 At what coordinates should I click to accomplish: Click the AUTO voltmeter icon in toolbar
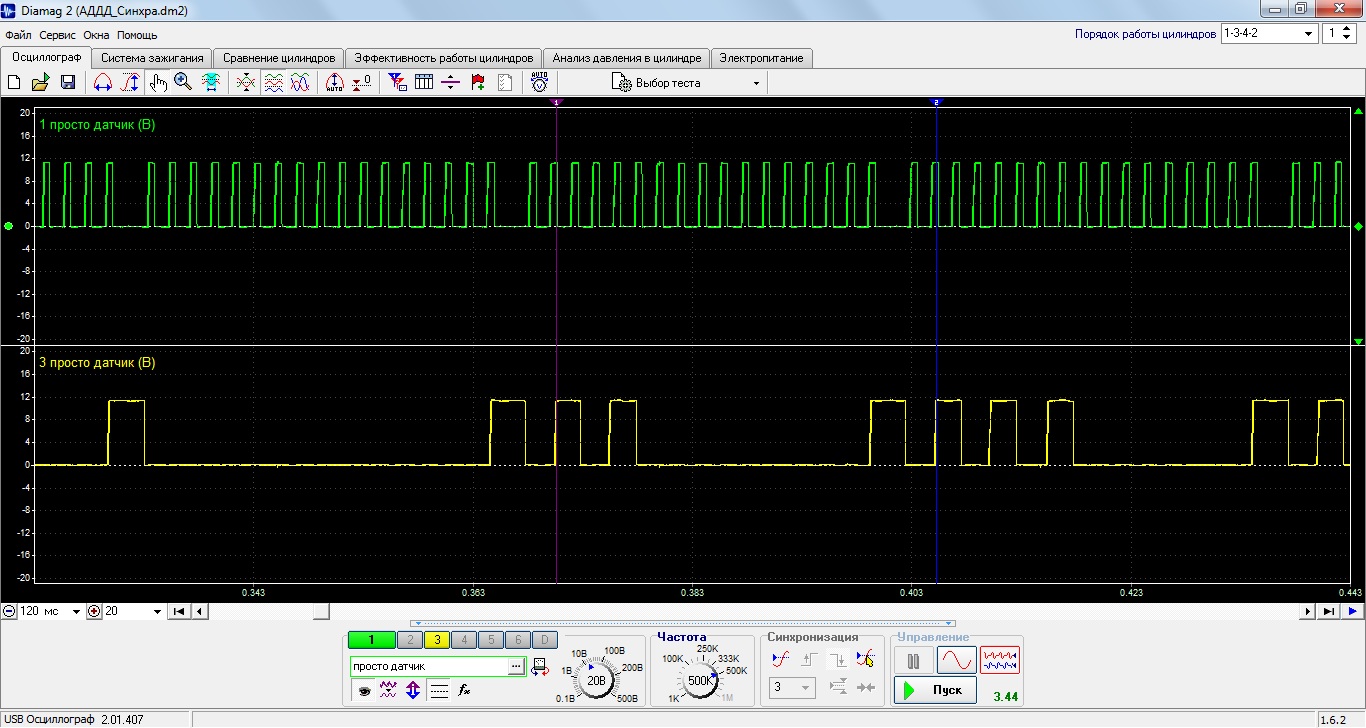pyautogui.click(x=539, y=83)
